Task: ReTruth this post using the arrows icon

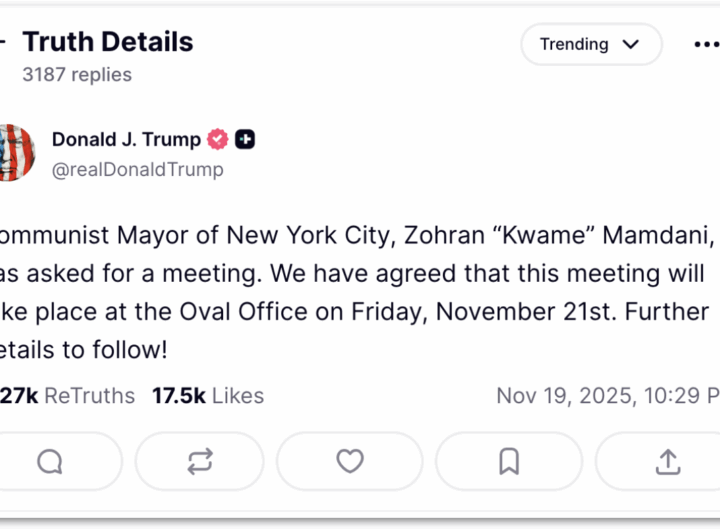Action: click(x=199, y=461)
